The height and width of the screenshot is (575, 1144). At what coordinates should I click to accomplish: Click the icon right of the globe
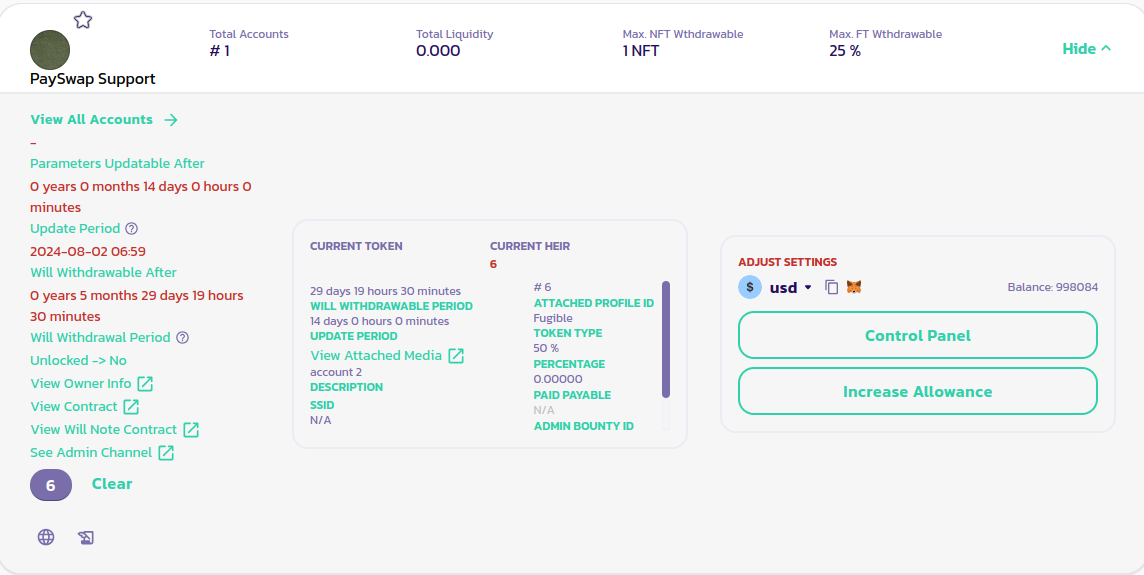tap(86, 538)
